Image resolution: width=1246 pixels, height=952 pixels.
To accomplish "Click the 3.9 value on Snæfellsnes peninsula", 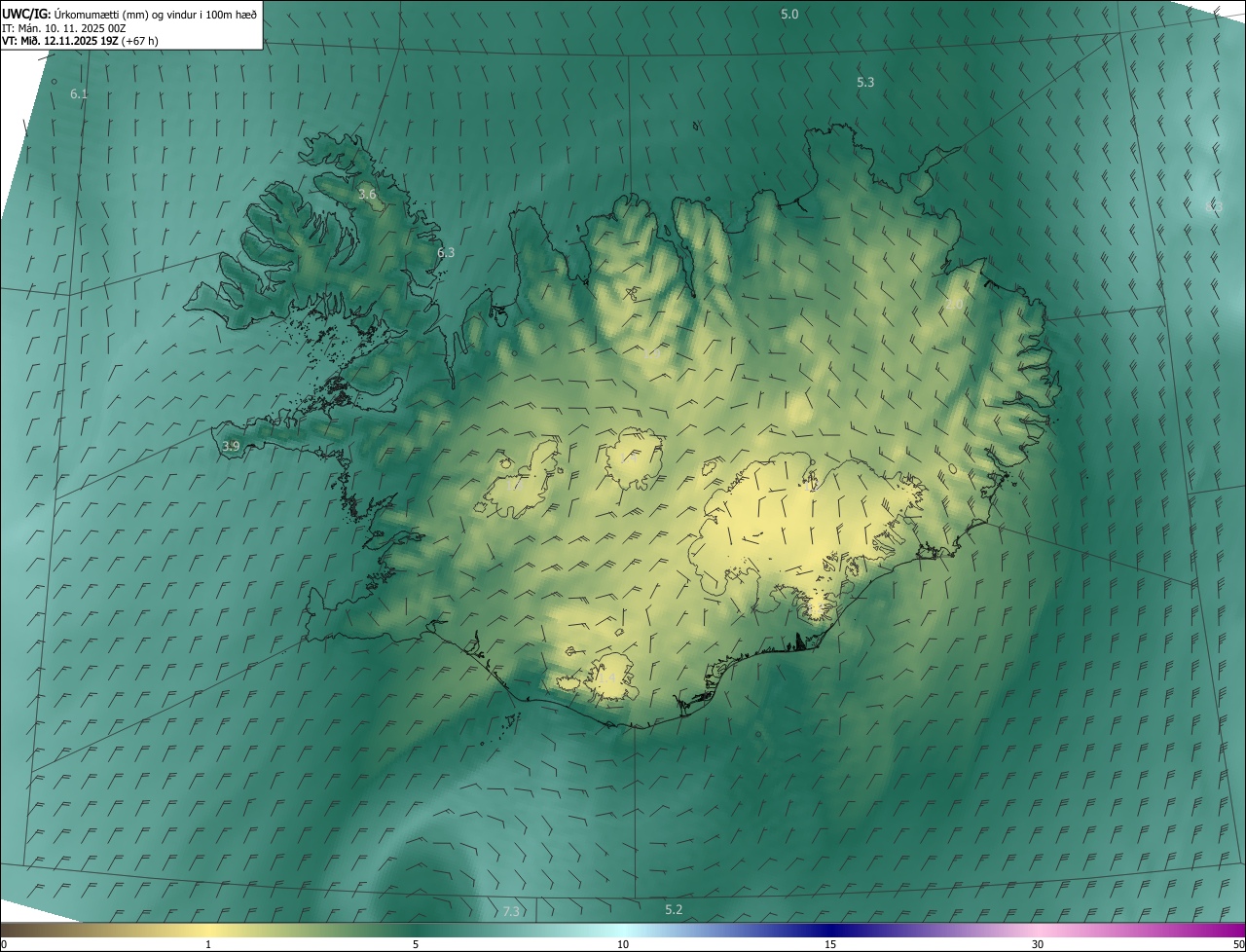I will [231, 446].
